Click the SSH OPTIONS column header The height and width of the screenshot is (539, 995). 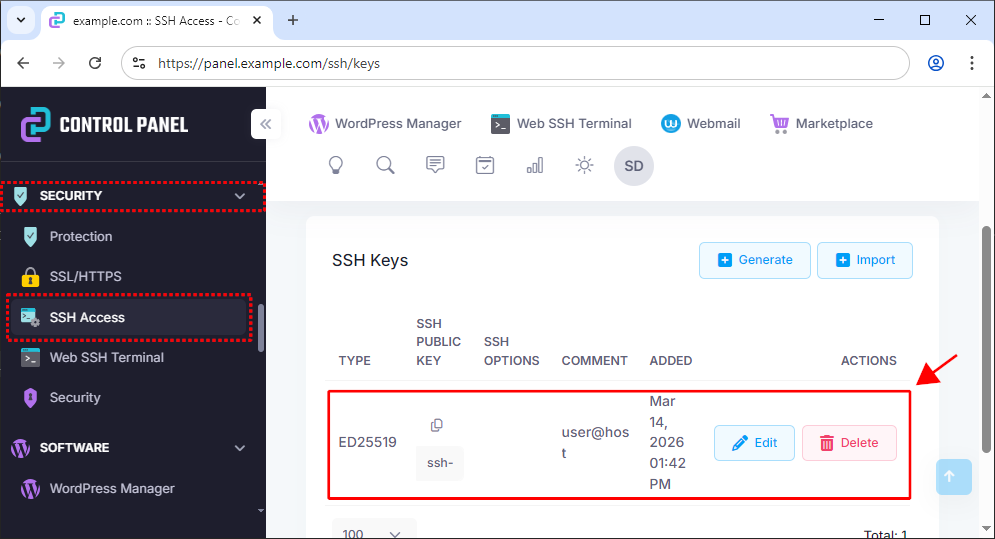[511, 351]
